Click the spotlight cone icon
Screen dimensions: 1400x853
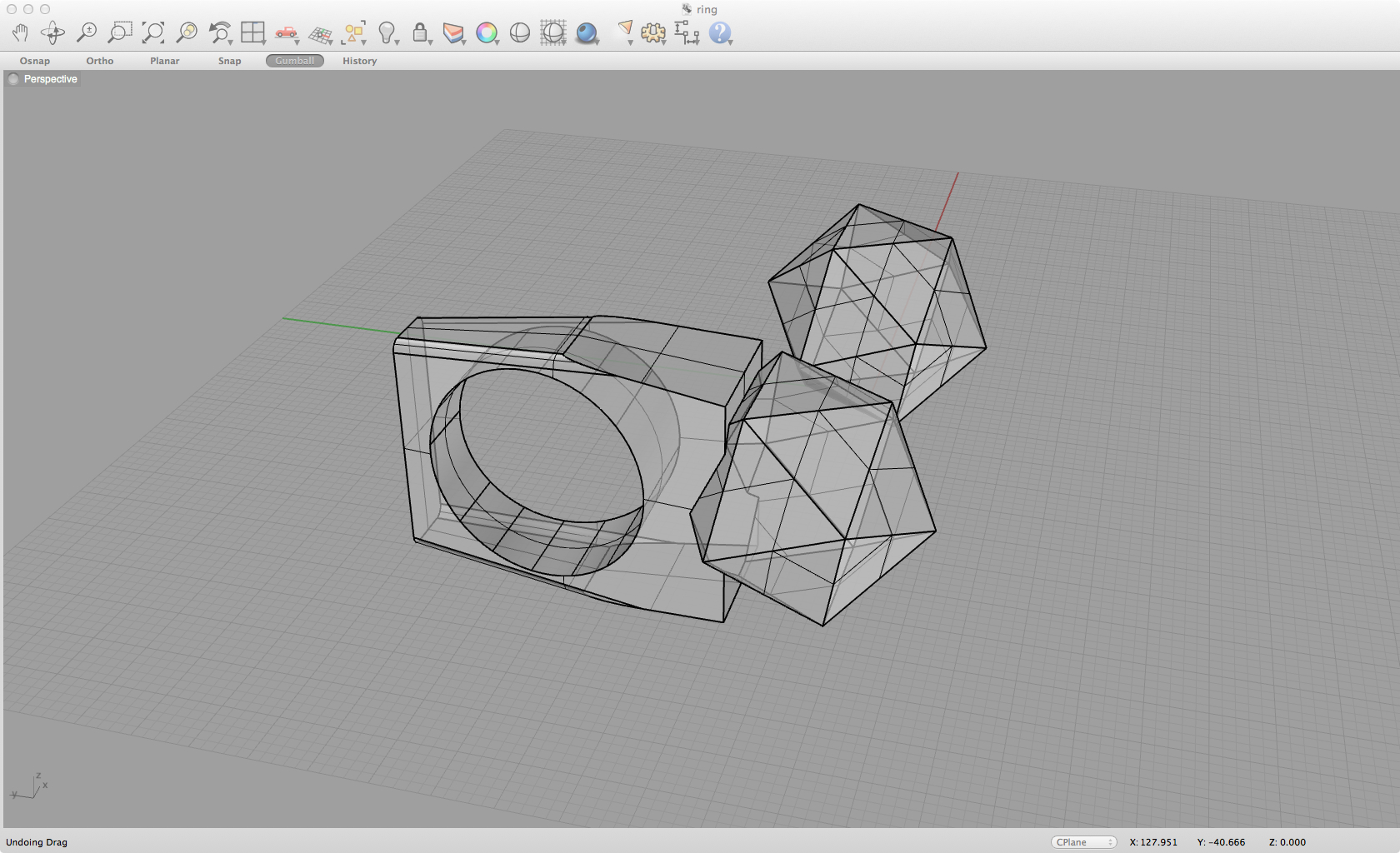tap(625, 32)
